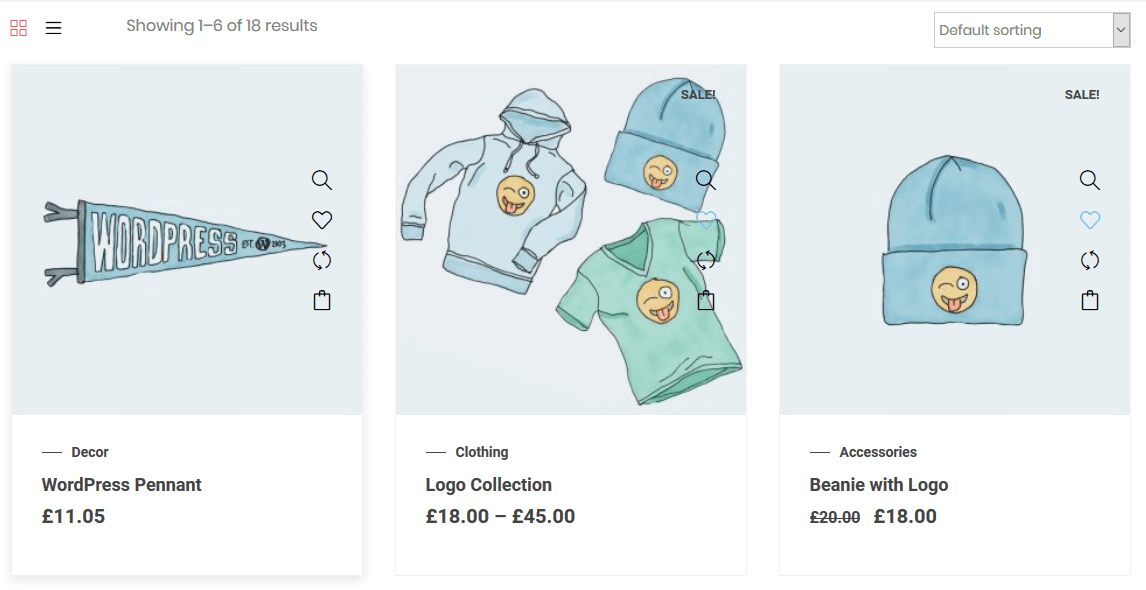The image size is (1146, 590).
Task: Open the Default sorting dropdown
Action: 1031,30
